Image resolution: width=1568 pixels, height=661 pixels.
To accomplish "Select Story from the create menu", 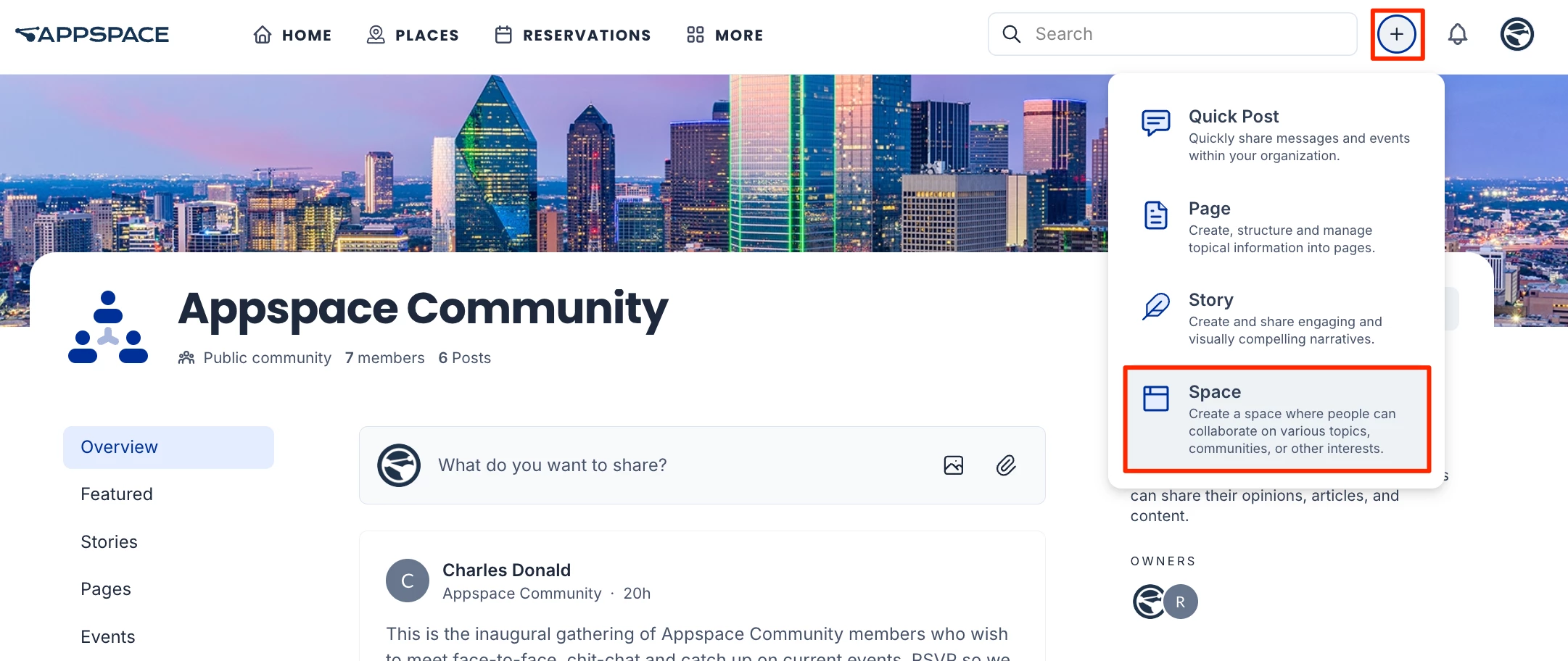I will click(1276, 319).
